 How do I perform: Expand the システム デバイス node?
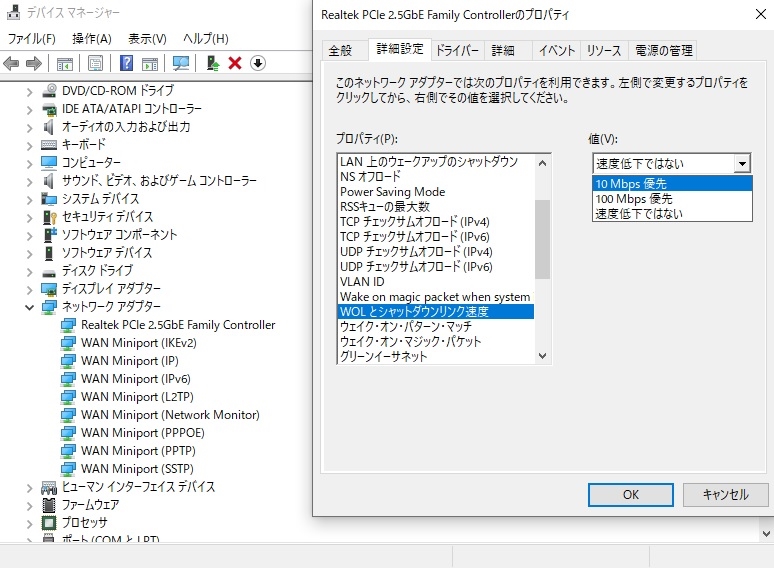point(30,199)
